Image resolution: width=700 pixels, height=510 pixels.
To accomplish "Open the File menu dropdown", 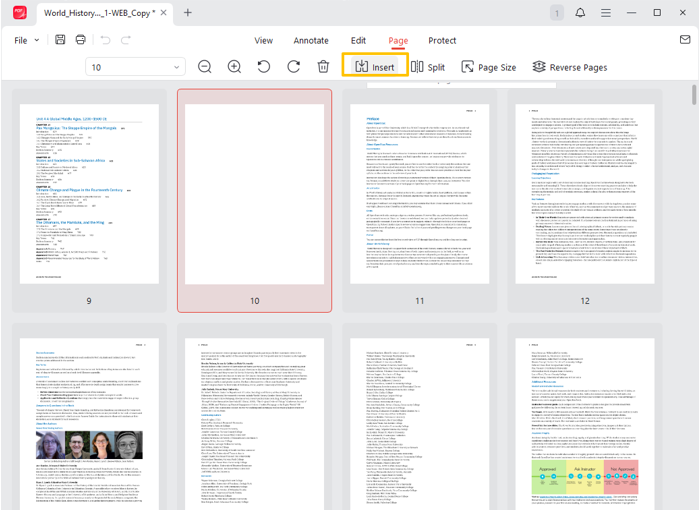I will tap(26, 40).
